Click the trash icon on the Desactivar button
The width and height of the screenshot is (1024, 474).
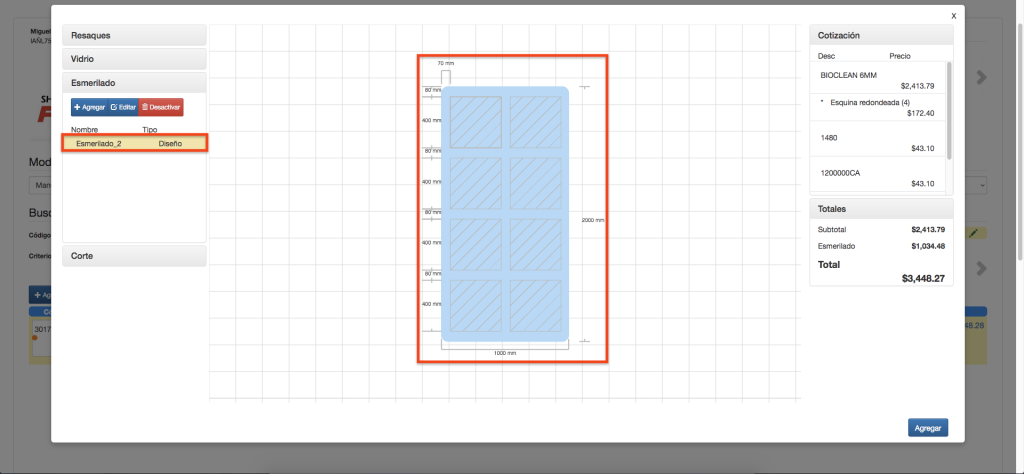coord(144,107)
